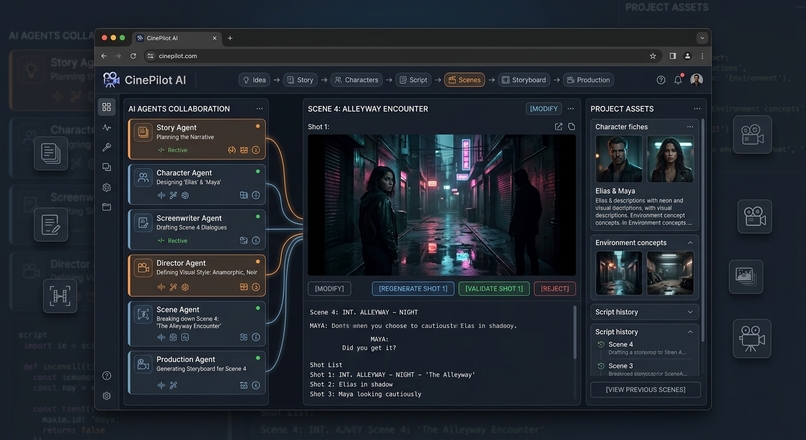
Task: Select the Maya character portrait
Action: (x=670, y=159)
